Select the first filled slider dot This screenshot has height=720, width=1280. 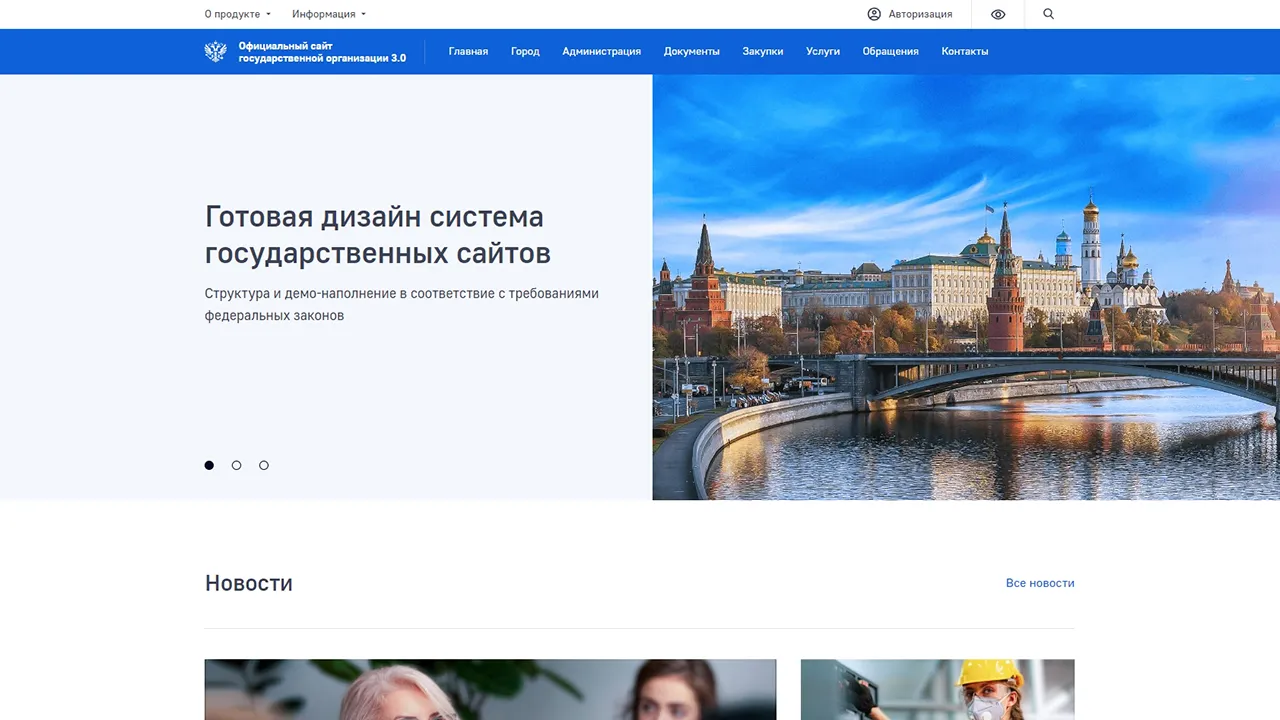[x=209, y=465]
